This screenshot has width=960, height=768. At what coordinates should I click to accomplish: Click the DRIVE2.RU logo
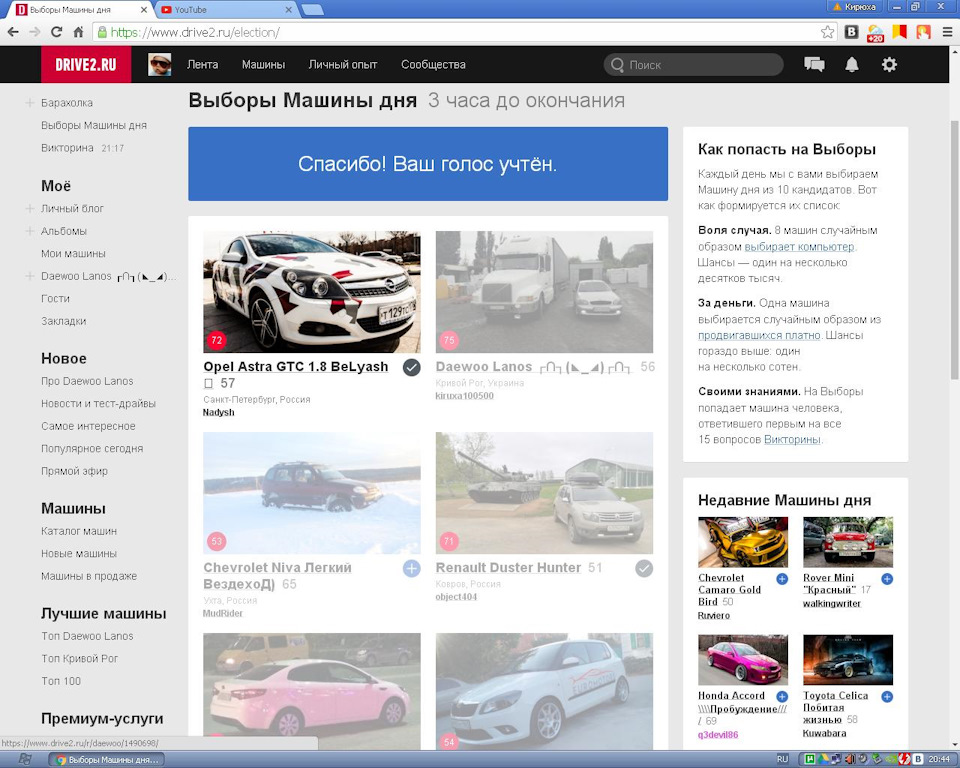(x=86, y=64)
